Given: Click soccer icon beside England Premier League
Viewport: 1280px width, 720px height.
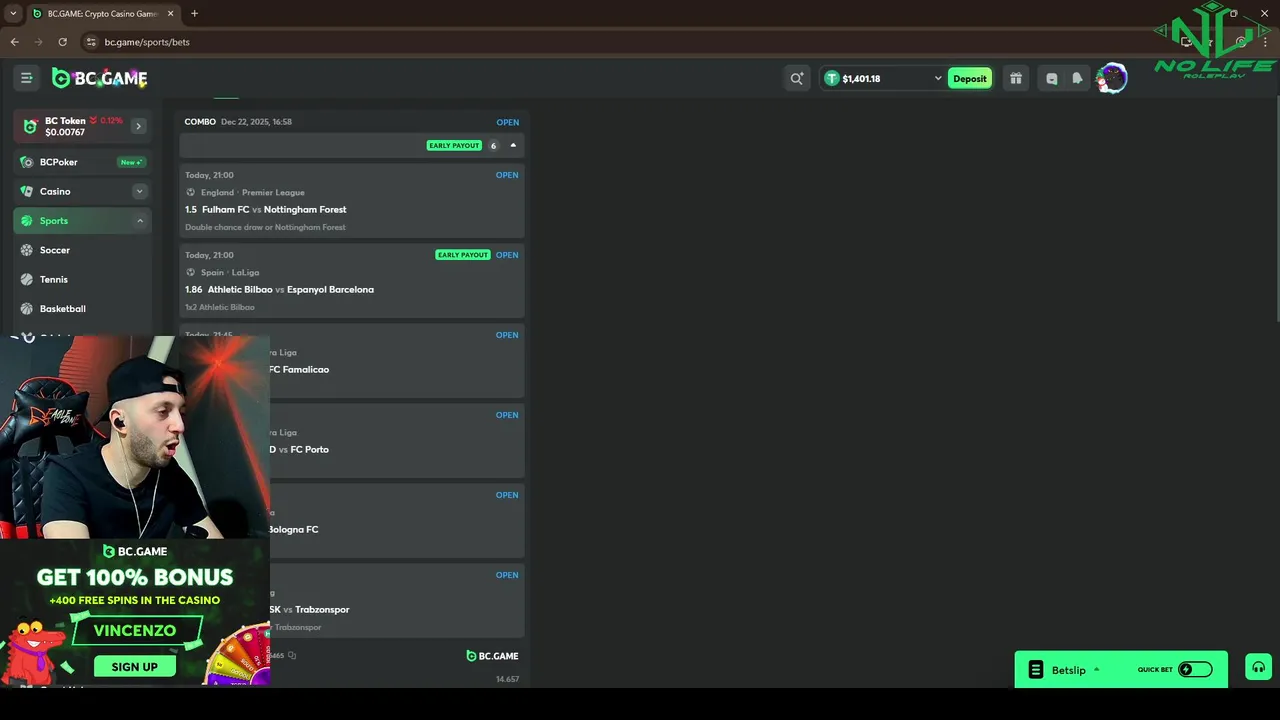Looking at the screenshot, I should point(190,192).
